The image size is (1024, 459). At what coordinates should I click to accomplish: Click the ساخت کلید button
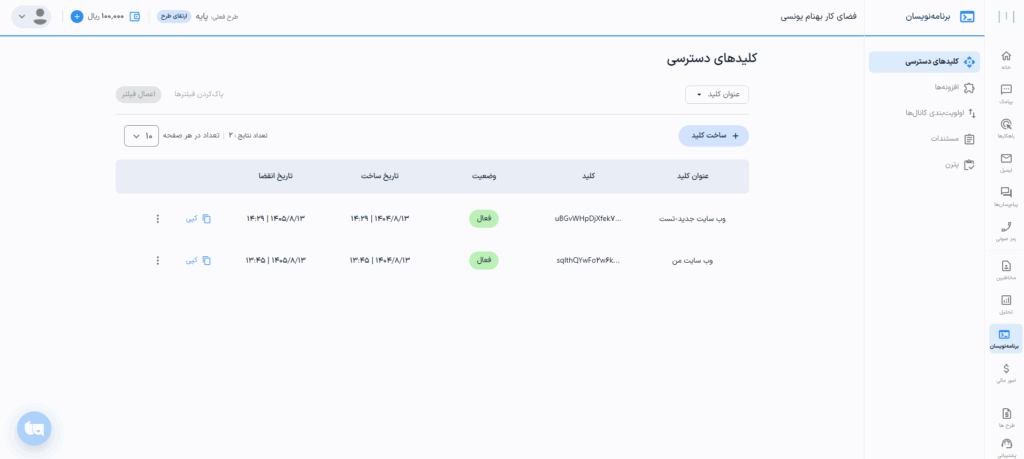click(713, 136)
